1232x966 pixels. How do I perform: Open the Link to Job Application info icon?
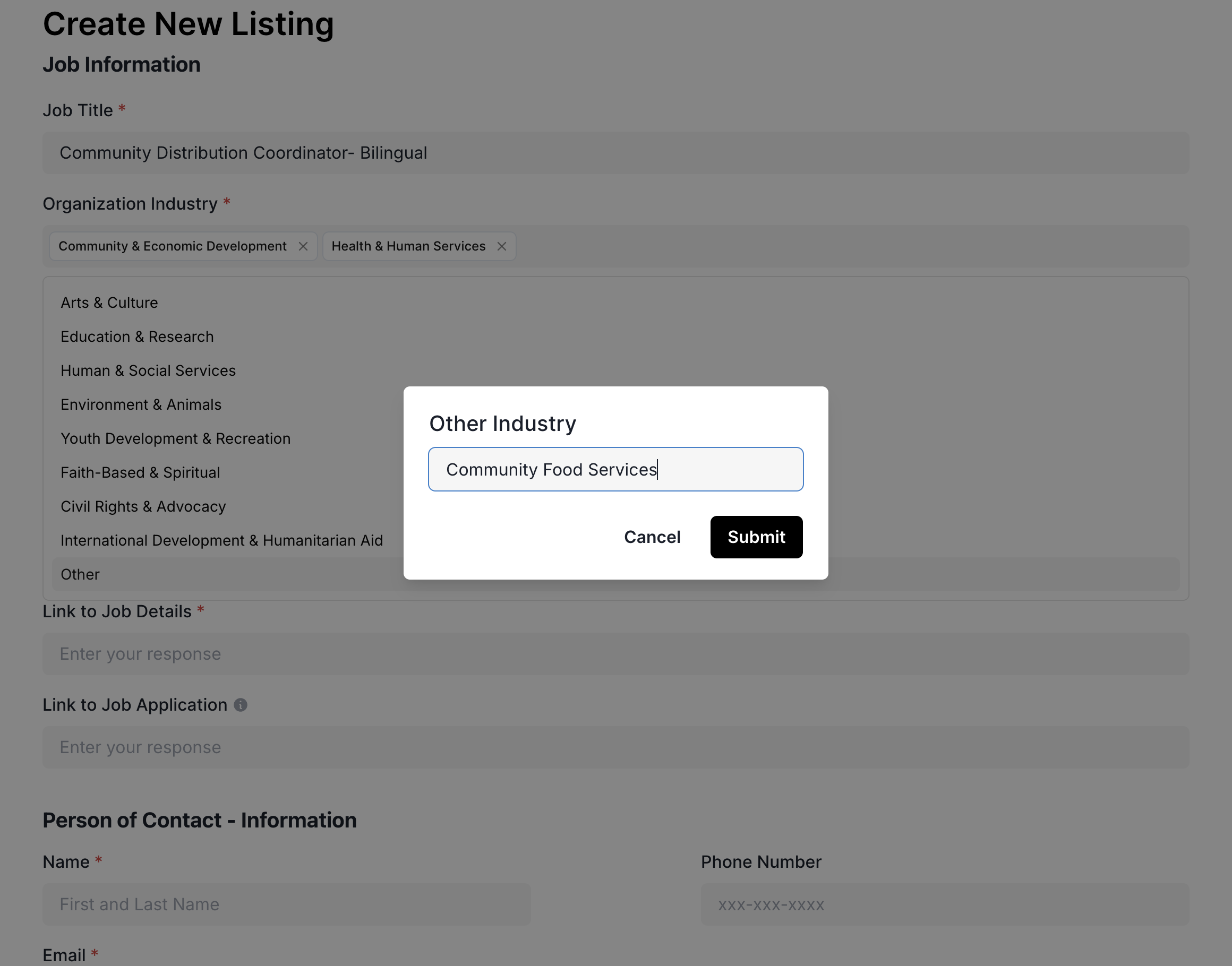(x=241, y=705)
